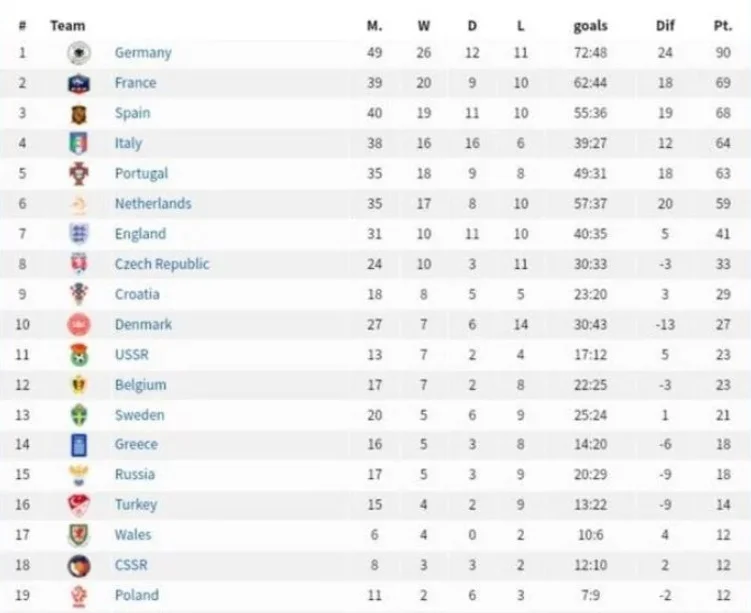Image resolution: width=751 pixels, height=613 pixels.
Task: Follow the Croatia team link
Action: pos(136,294)
